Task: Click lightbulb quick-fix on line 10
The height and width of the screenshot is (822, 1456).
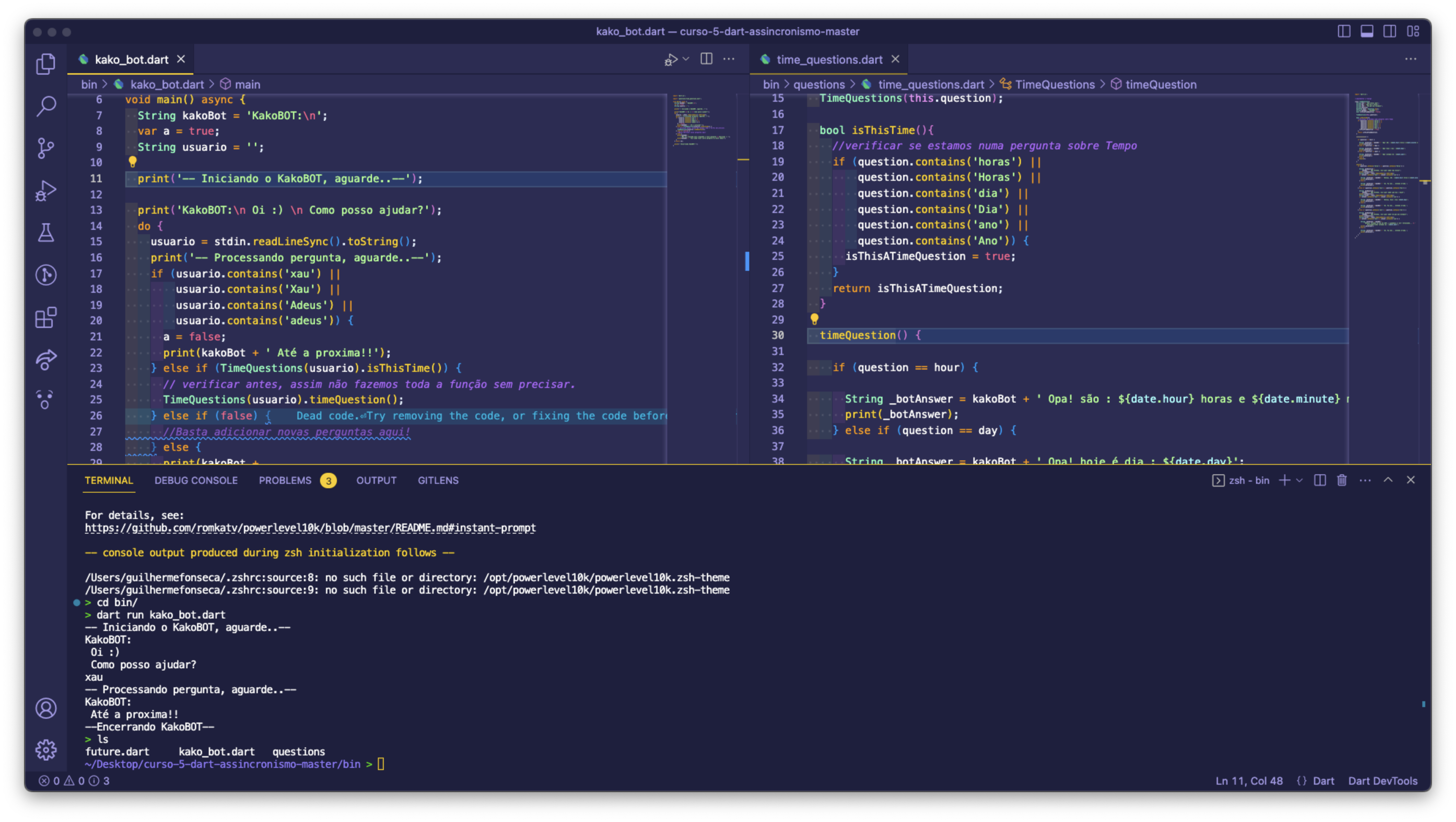Action: coord(132,162)
